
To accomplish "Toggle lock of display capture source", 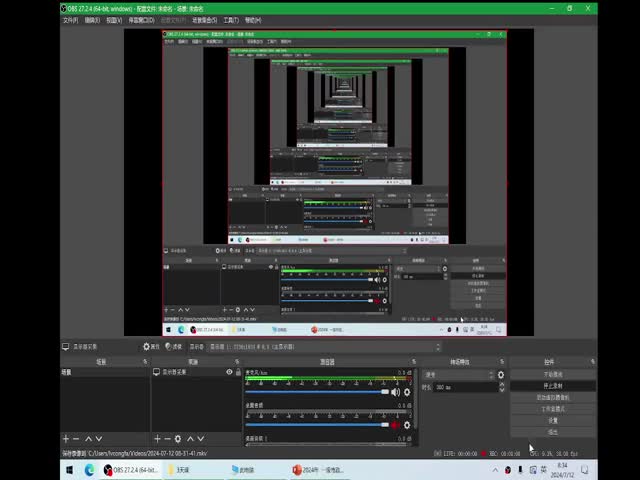I will coord(239,372).
